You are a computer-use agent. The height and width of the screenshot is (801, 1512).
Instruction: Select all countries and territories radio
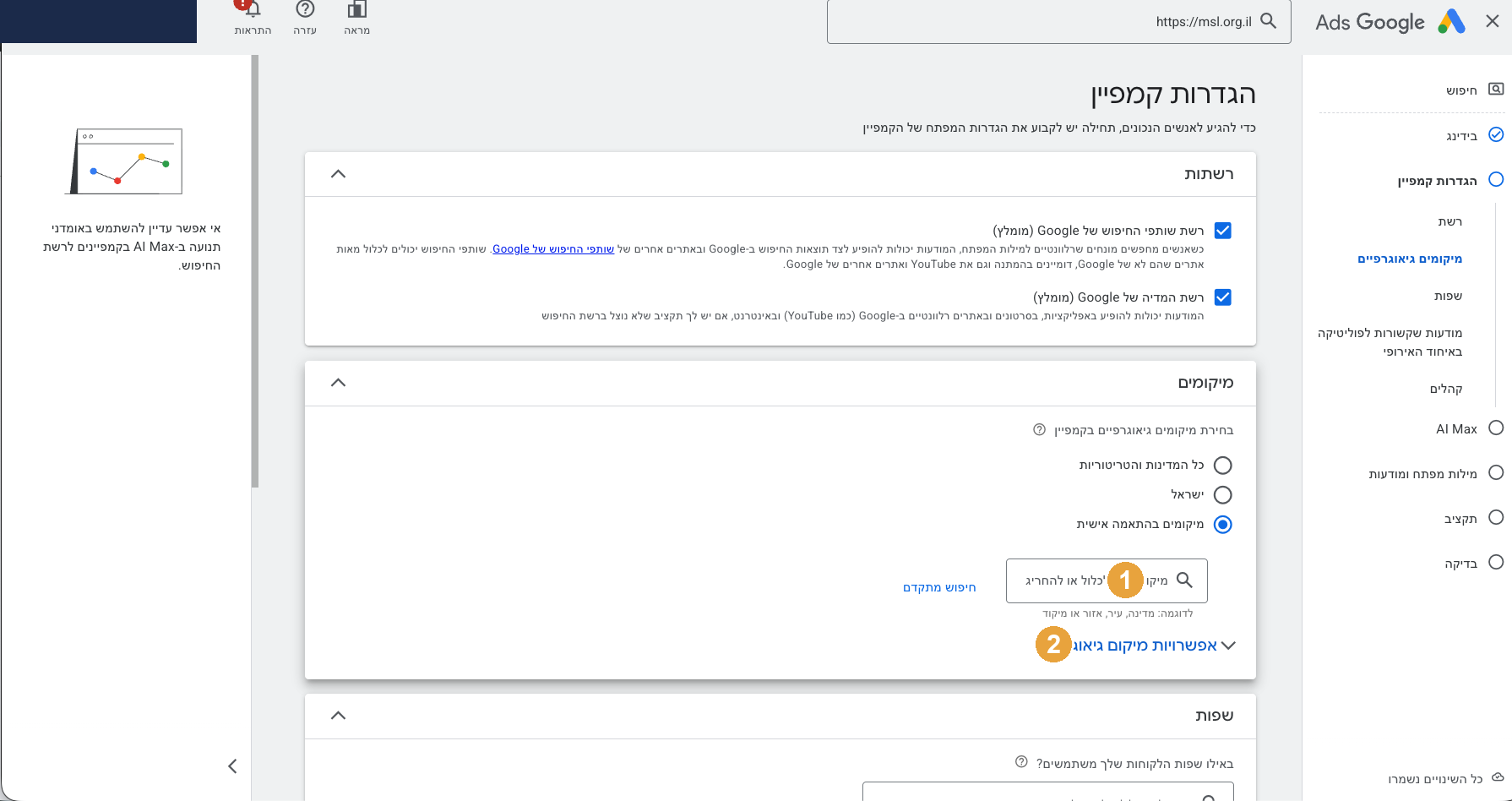pyautogui.click(x=1222, y=465)
